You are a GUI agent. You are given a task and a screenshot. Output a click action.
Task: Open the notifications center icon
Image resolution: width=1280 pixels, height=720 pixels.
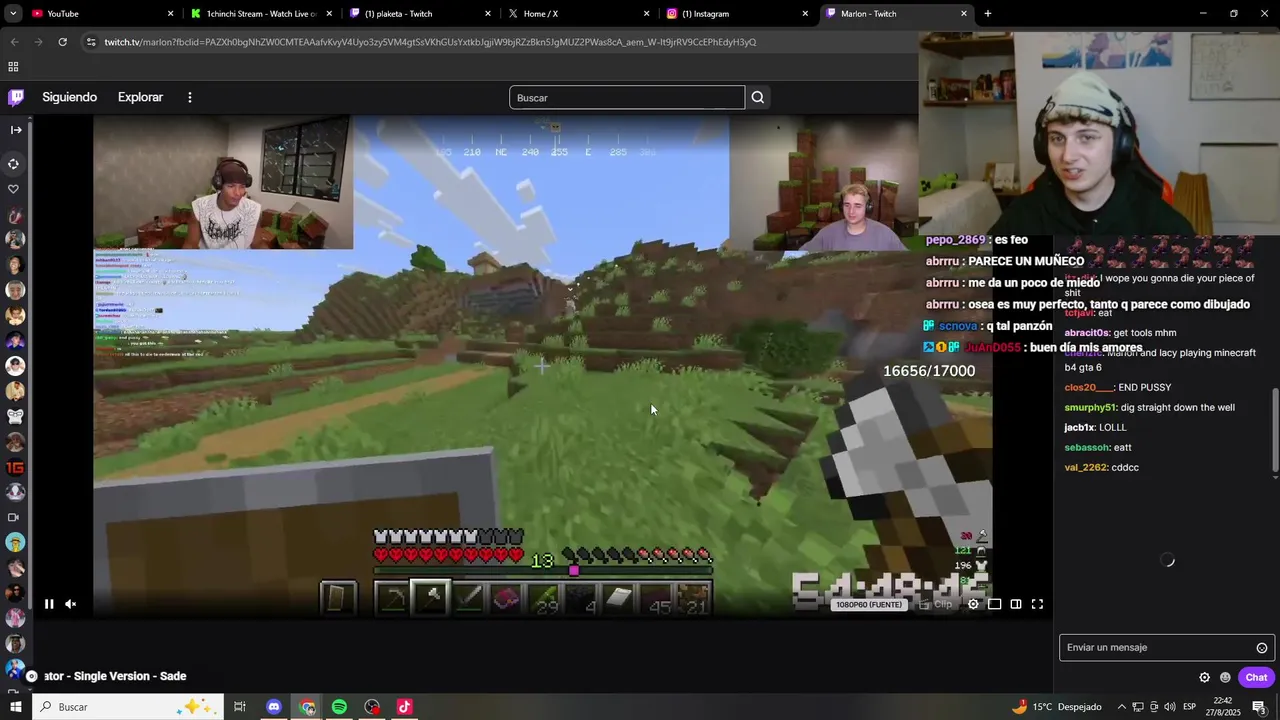[1259, 707]
